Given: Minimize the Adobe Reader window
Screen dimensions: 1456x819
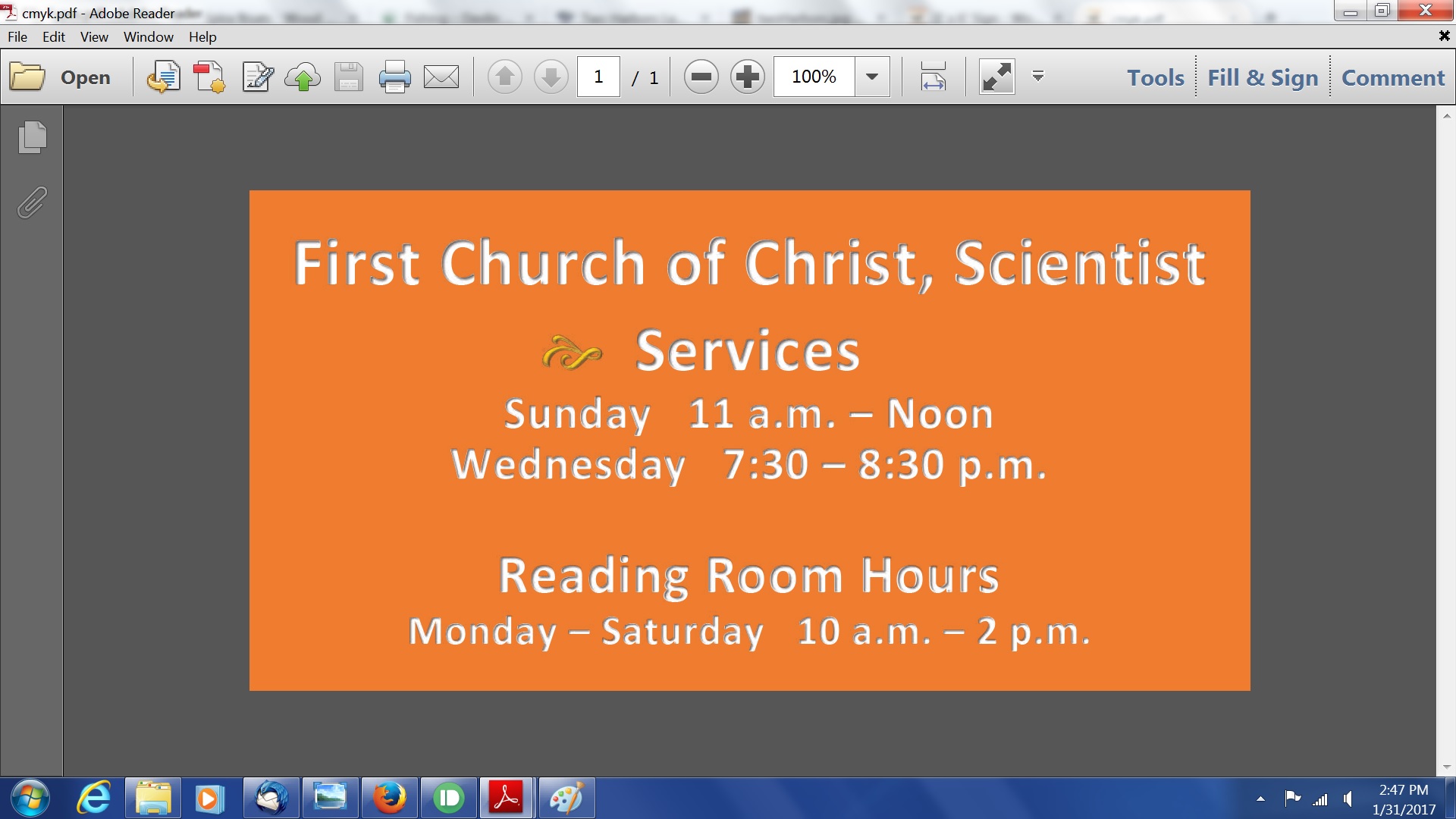Looking at the screenshot, I should (1351, 11).
